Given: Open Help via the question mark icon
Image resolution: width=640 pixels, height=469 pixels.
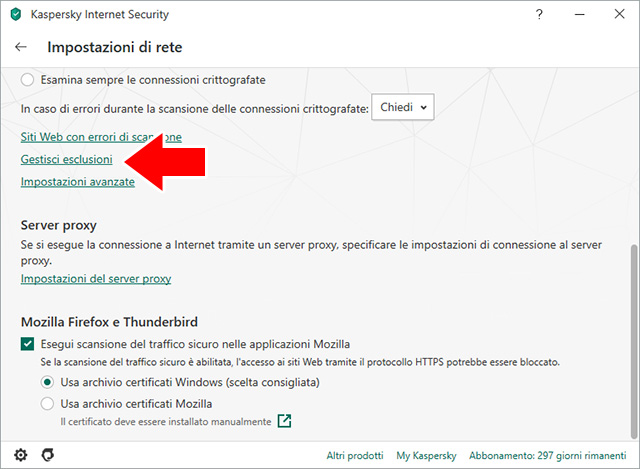Looking at the screenshot, I should pyautogui.click(x=539, y=15).
